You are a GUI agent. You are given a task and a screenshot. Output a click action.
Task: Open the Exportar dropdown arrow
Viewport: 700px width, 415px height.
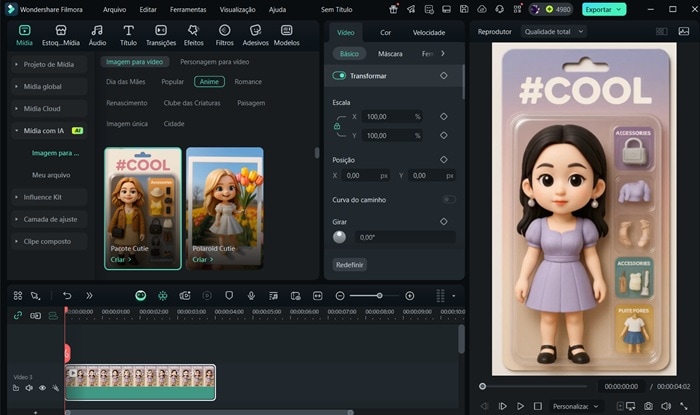point(619,9)
